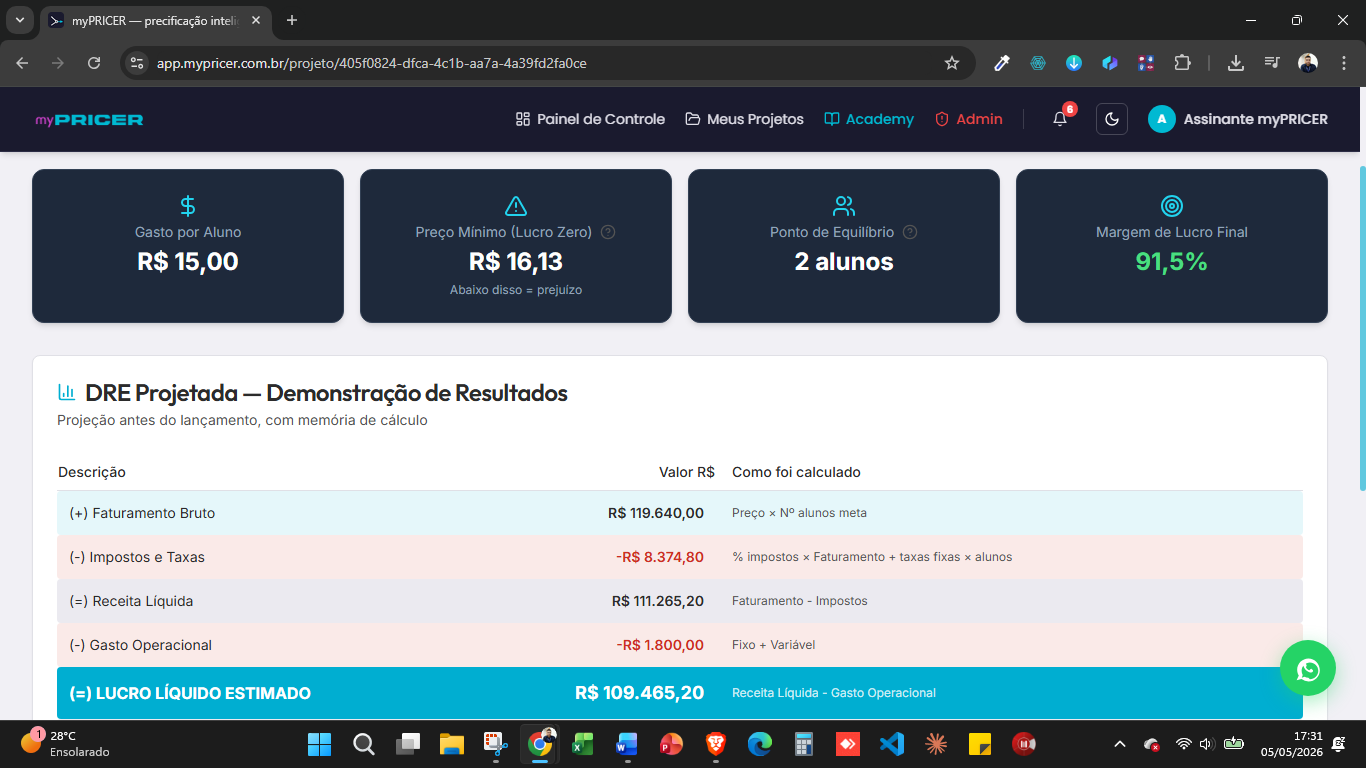Click the myPRICER logo
The image size is (1366, 768).
pos(89,119)
